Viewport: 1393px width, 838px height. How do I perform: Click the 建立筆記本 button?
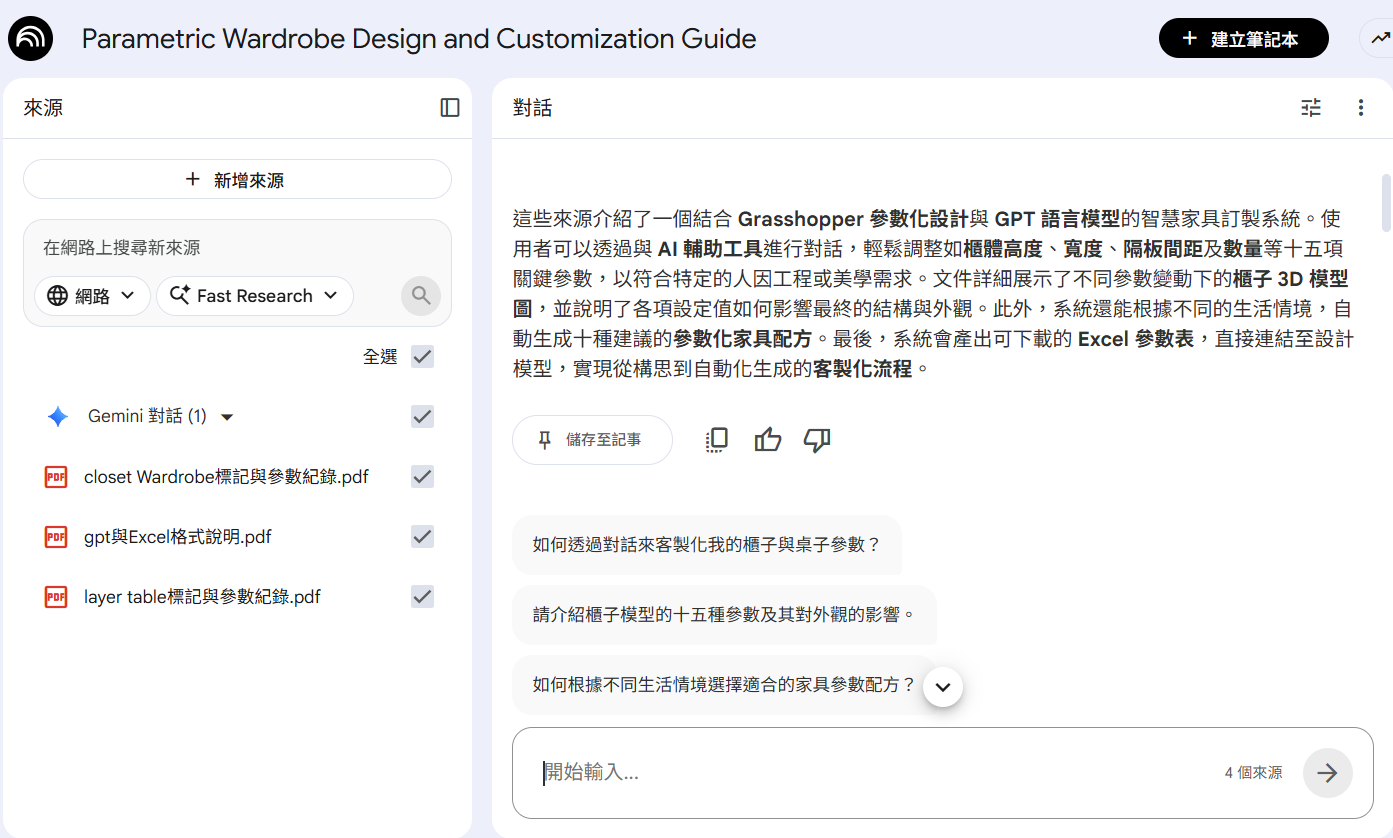click(1244, 39)
